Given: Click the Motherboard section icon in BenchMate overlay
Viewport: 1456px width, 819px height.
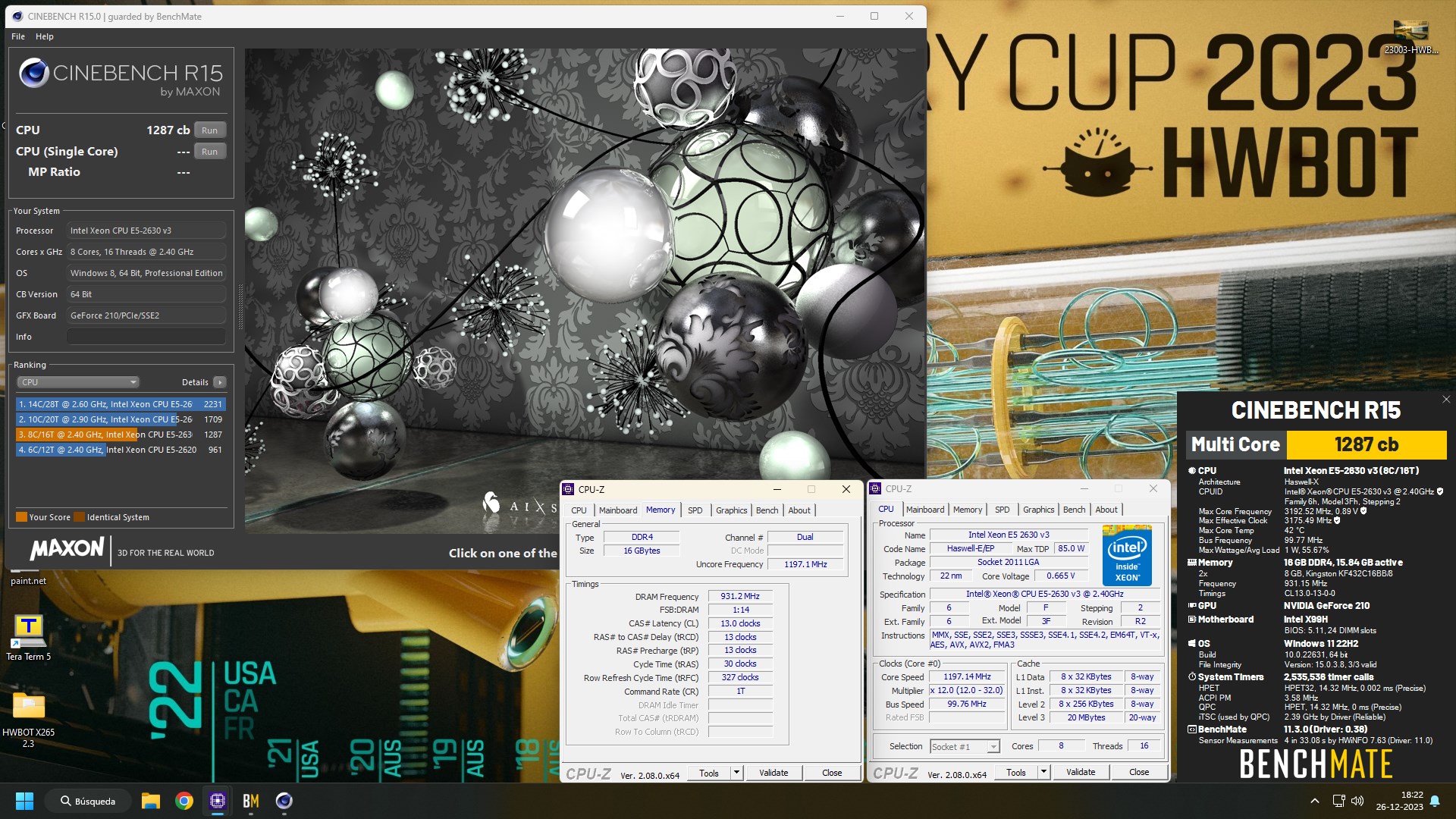Looking at the screenshot, I should coord(1192,620).
